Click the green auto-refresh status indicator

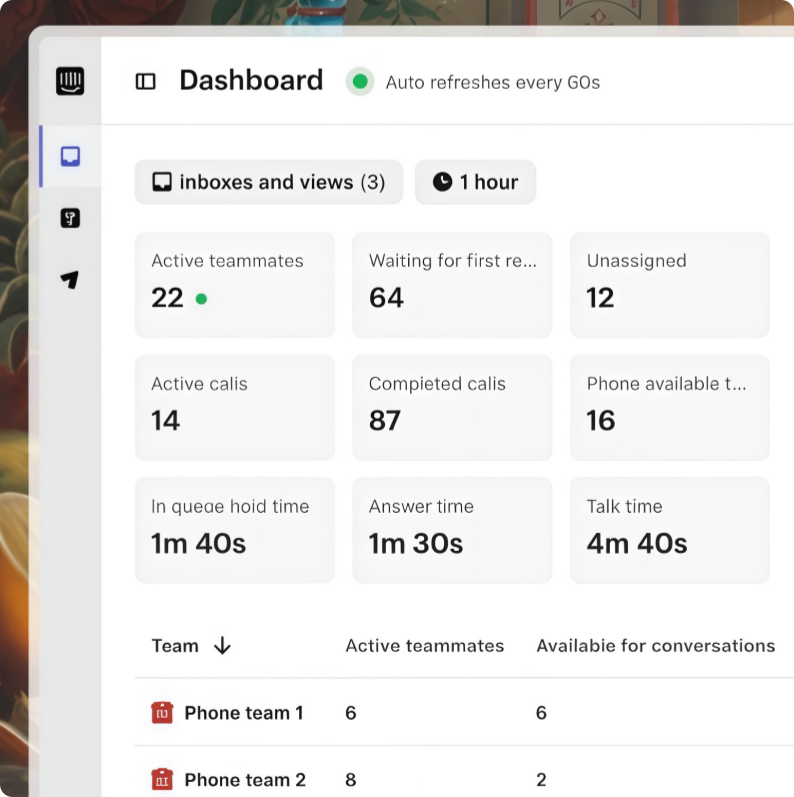[x=360, y=82]
